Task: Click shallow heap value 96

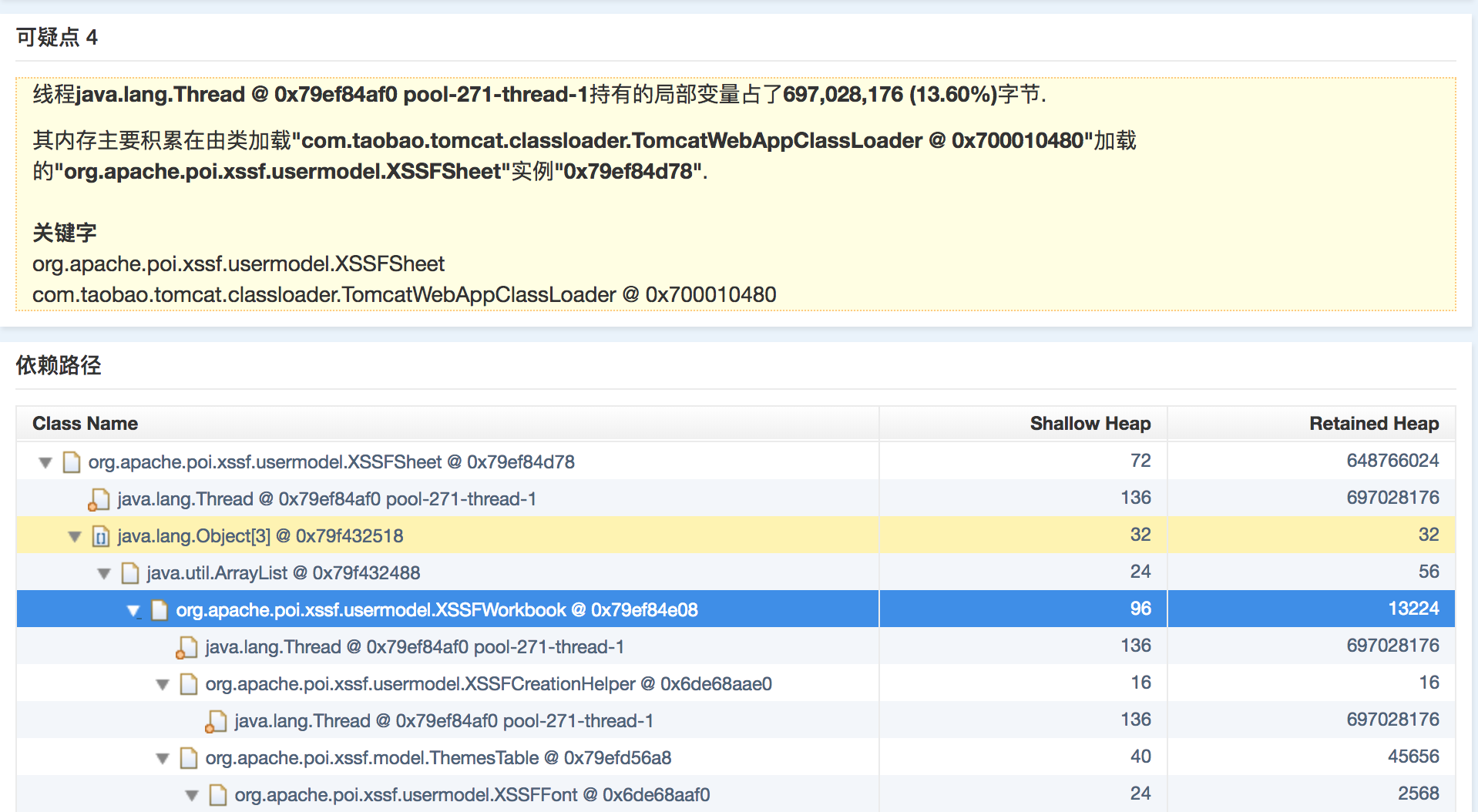Action: (x=1140, y=609)
